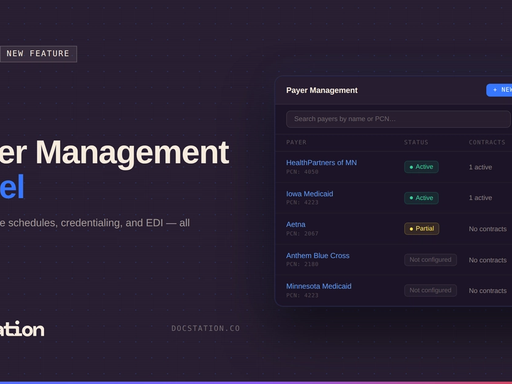Click 'PCN: 4050' under HealthPartners of MN

point(302,172)
